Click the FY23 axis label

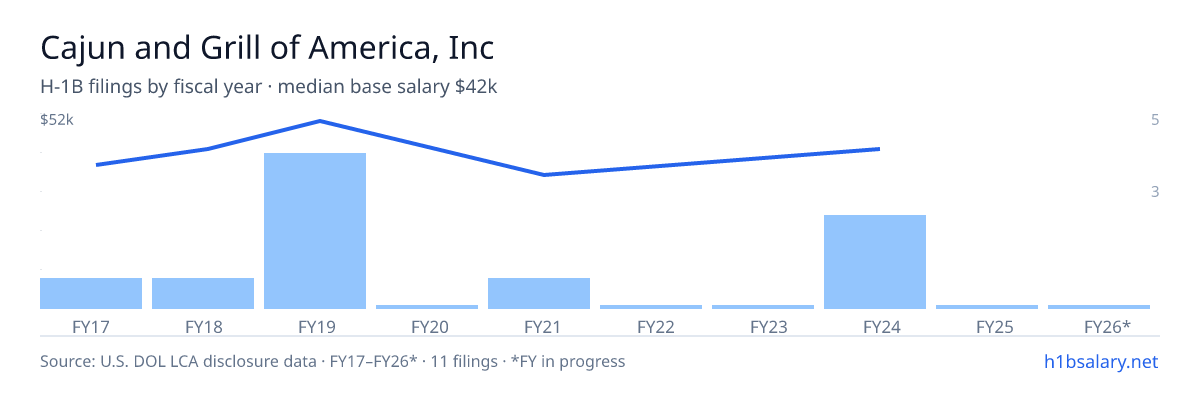coord(763,326)
